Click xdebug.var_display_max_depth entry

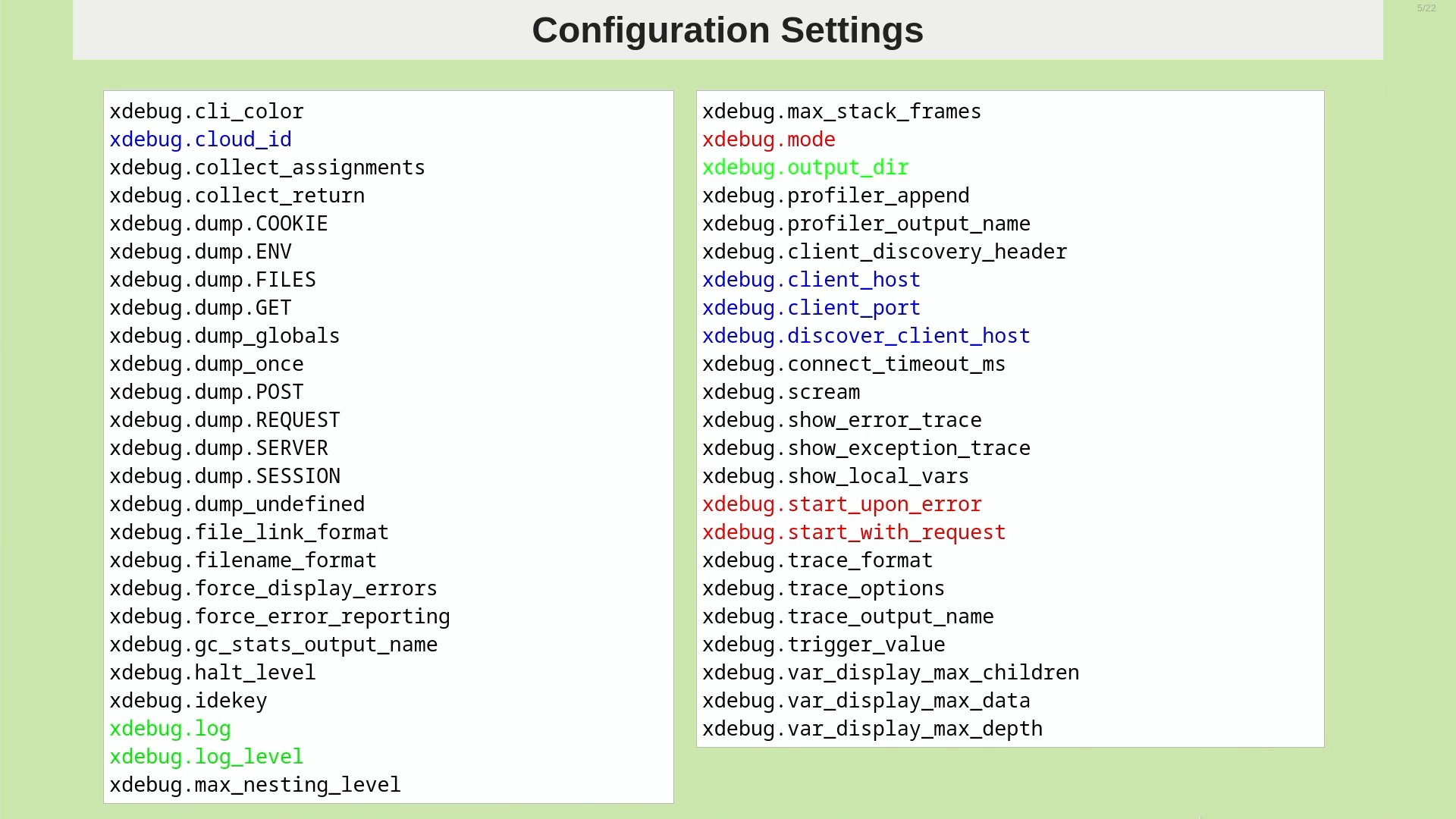(872, 729)
